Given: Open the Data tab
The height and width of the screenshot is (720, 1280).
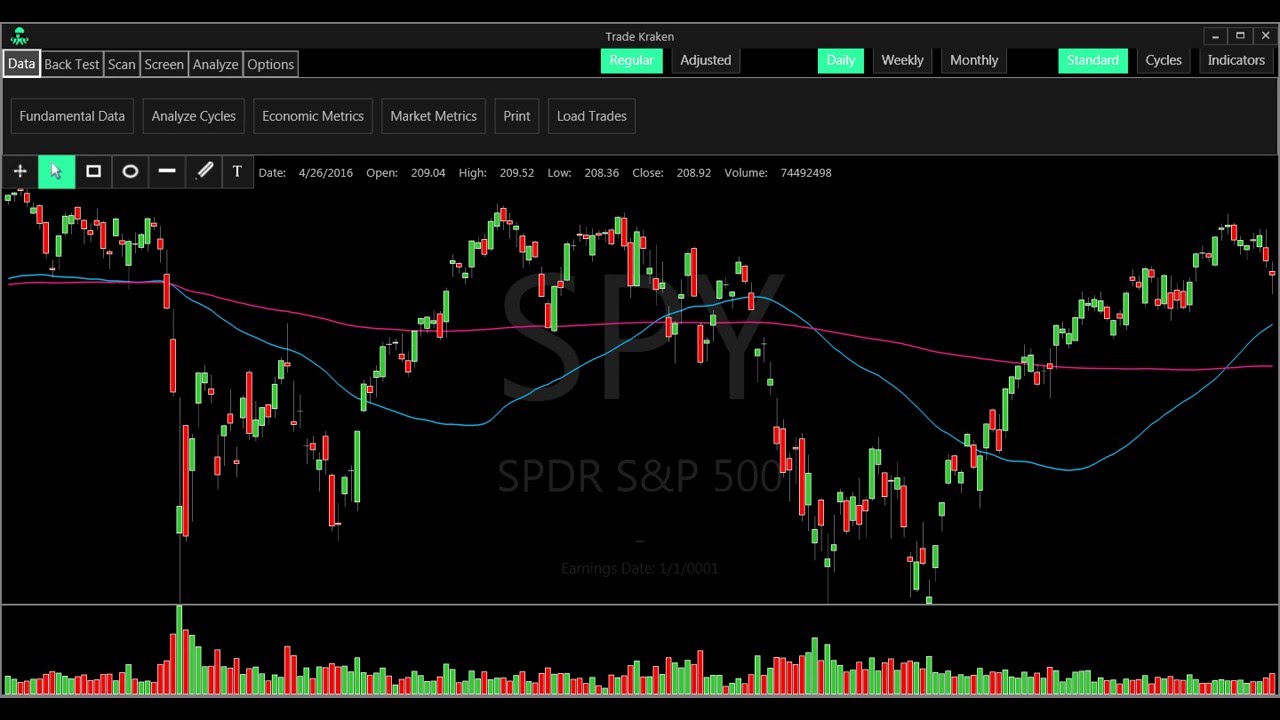Looking at the screenshot, I should click(21, 64).
